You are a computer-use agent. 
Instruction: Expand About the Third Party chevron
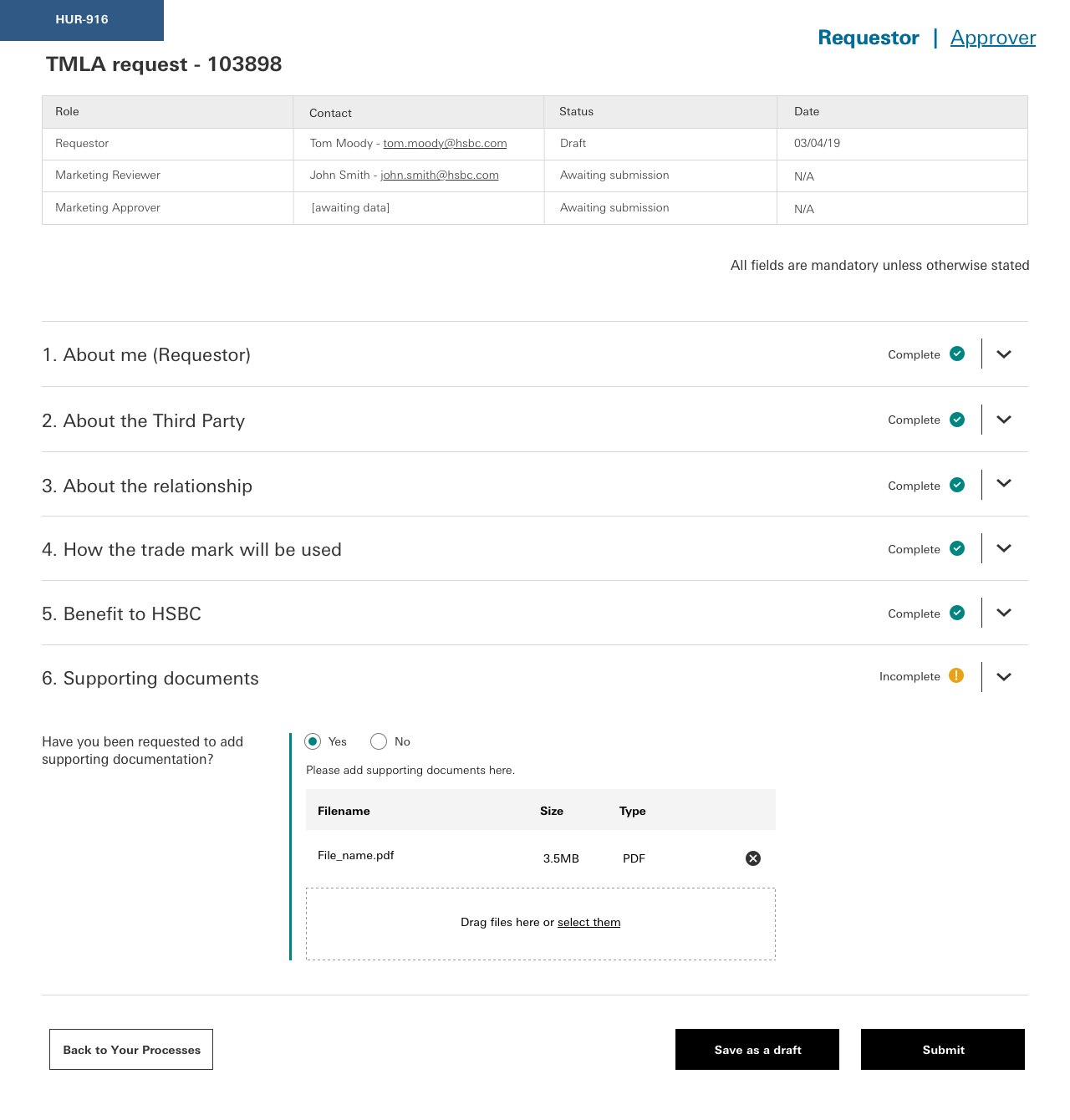click(x=1004, y=420)
